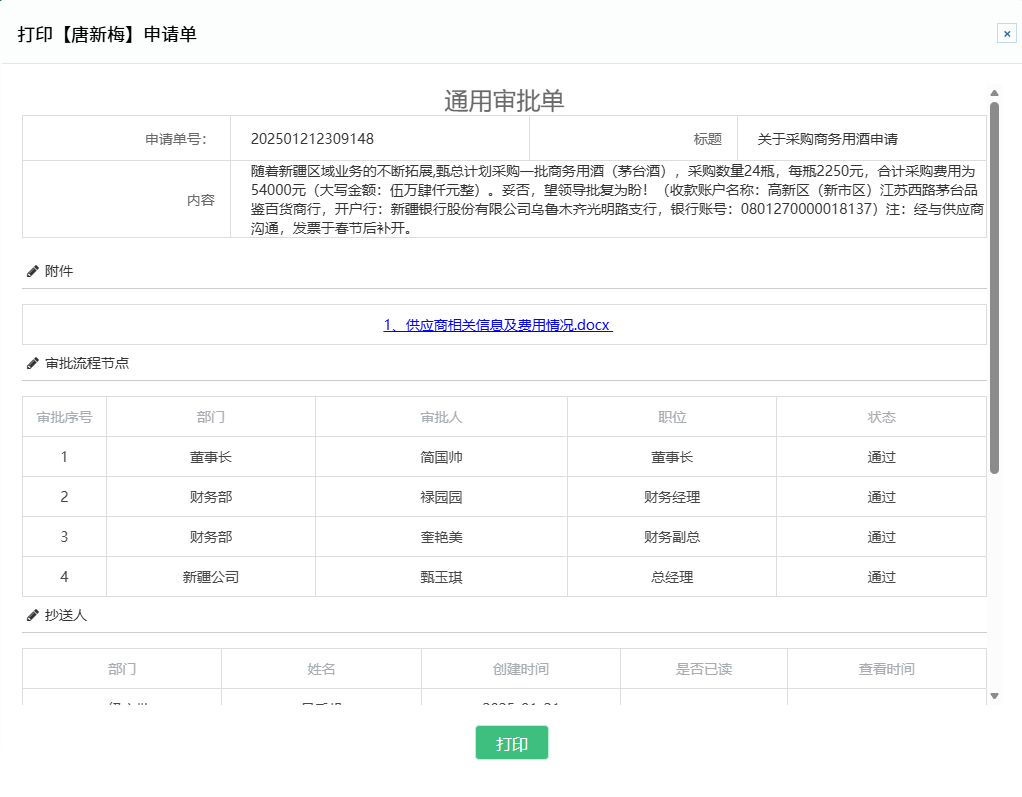Select approver 禄园园 in row 2
The image size is (1022, 797).
click(441, 497)
